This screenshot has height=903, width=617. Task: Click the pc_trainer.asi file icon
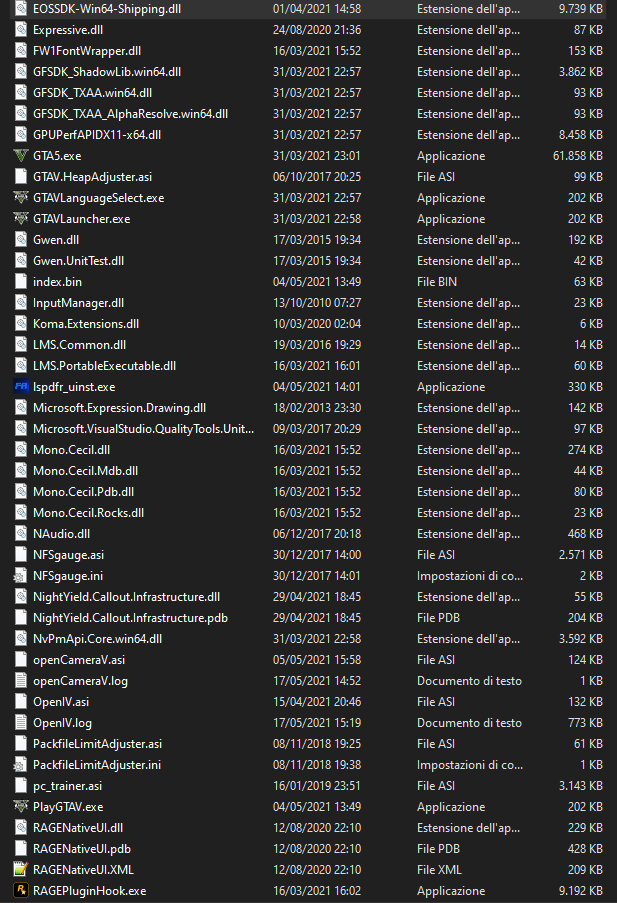(x=21, y=786)
